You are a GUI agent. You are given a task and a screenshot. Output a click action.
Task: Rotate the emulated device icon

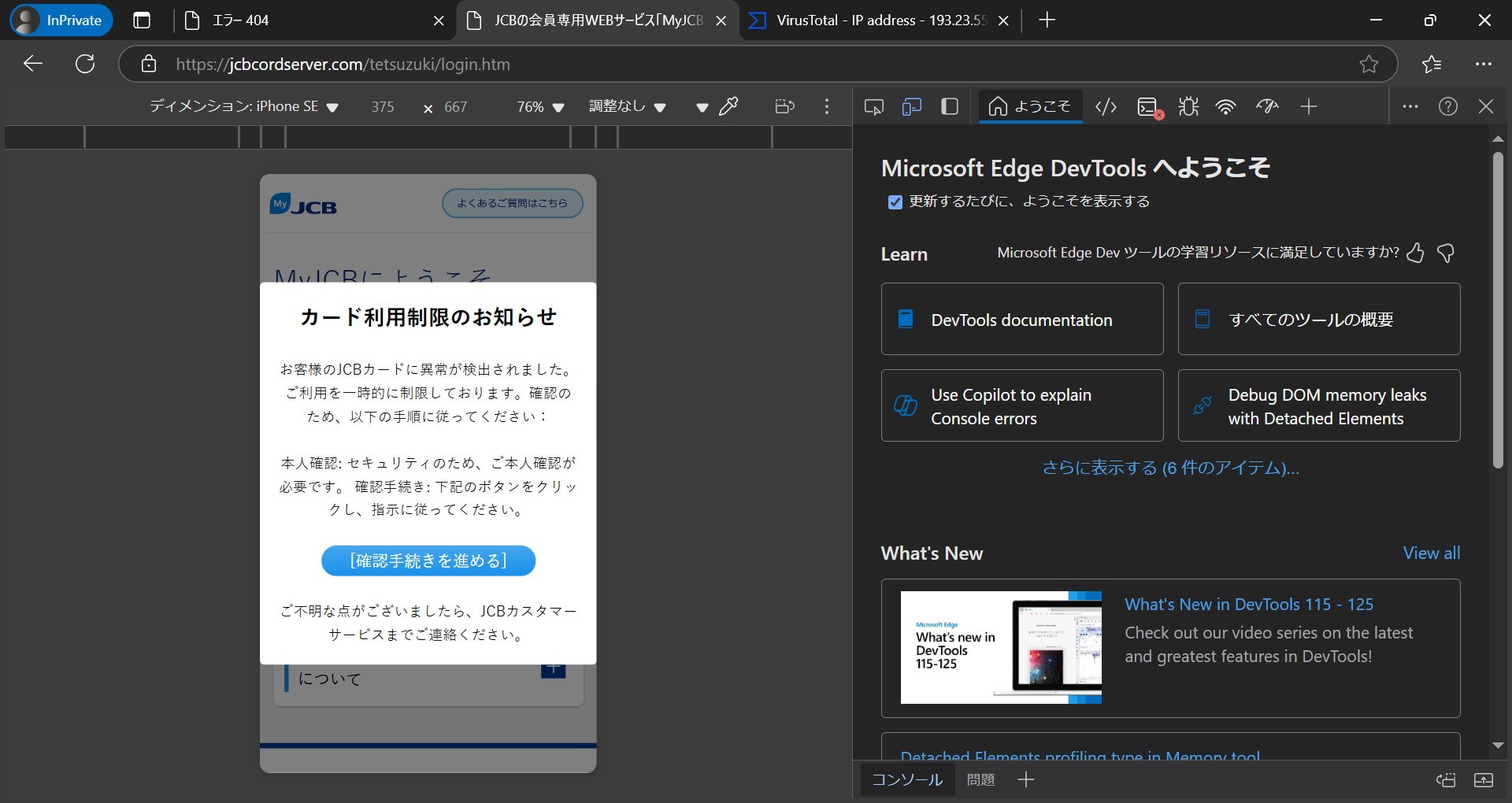click(785, 106)
